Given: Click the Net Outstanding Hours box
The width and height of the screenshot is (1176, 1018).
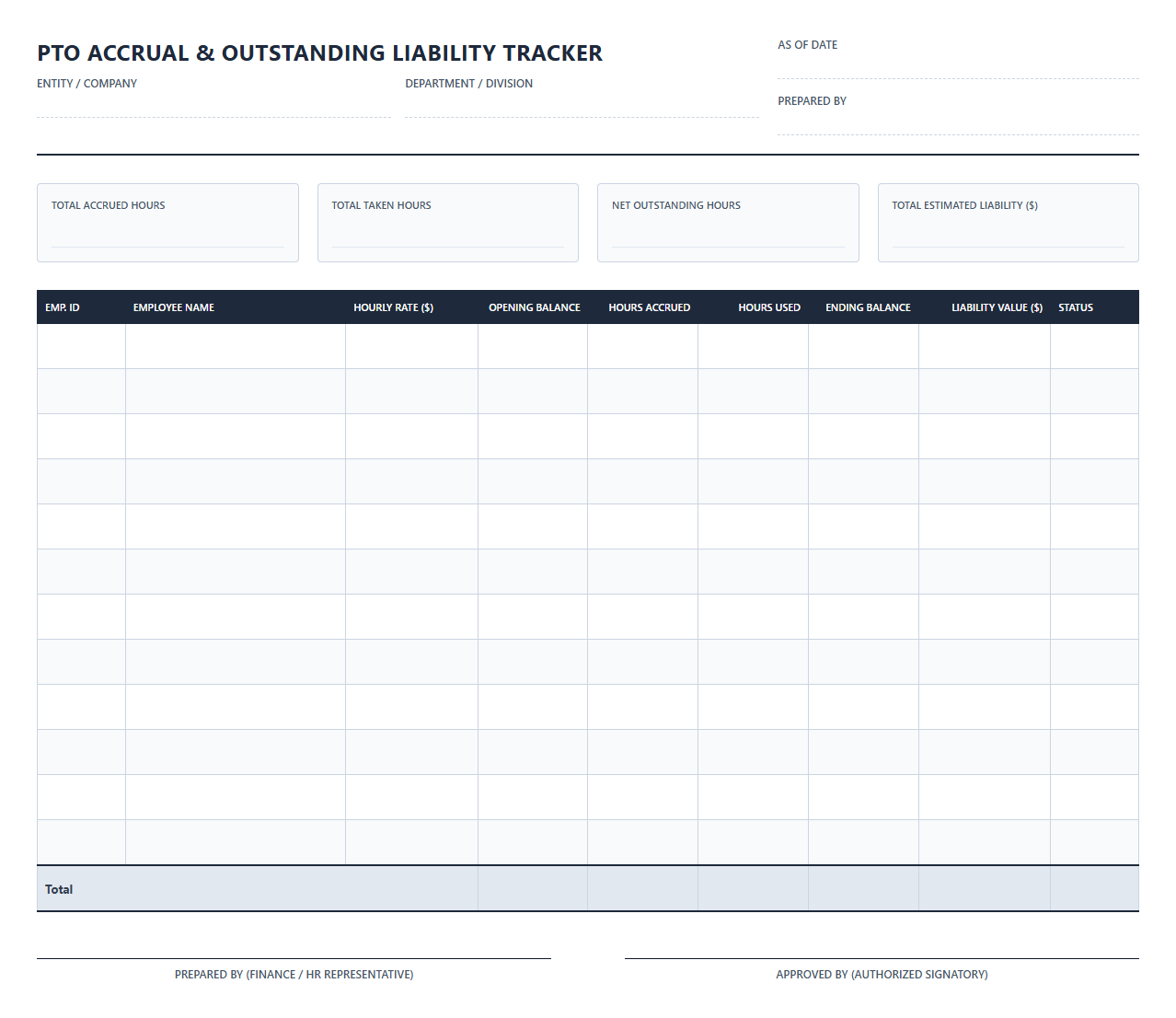Looking at the screenshot, I should pos(728,223).
